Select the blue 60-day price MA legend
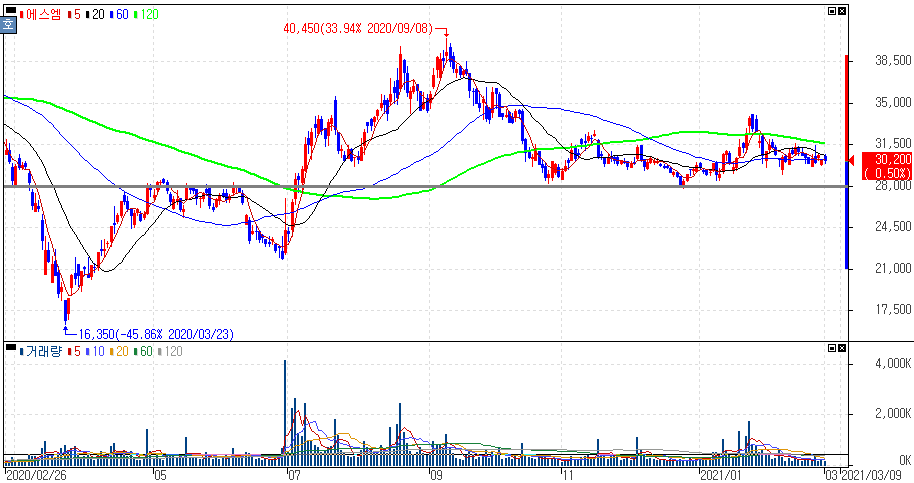This screenshot has width=914, height=483. click(x=119, y=15)
